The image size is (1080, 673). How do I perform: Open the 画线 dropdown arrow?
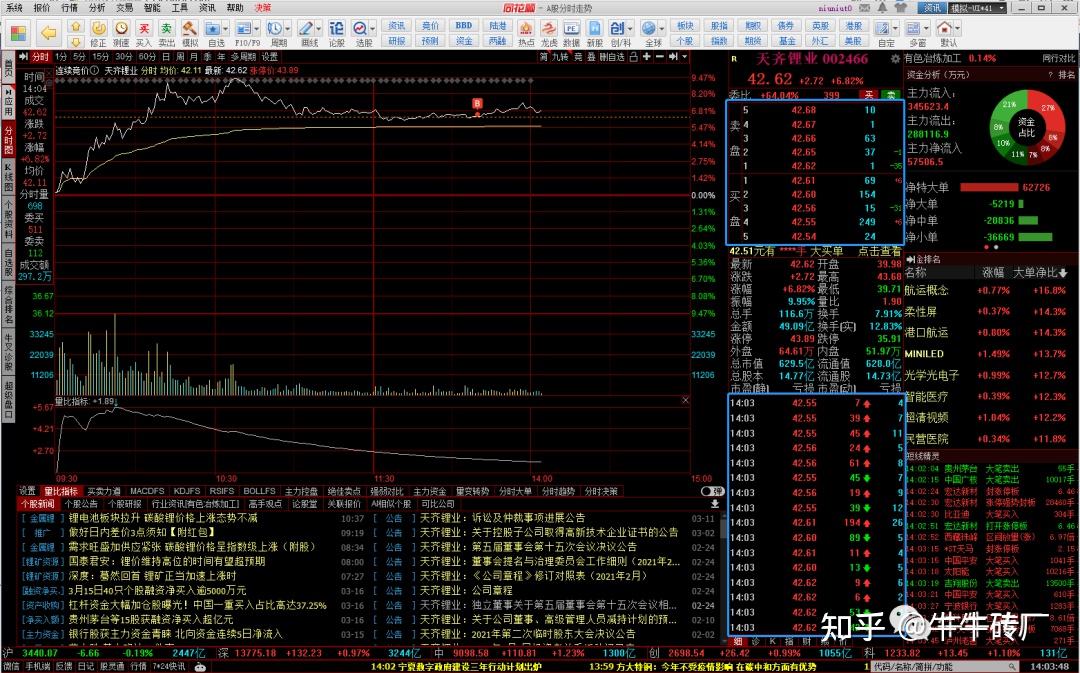tap(318, 29)
